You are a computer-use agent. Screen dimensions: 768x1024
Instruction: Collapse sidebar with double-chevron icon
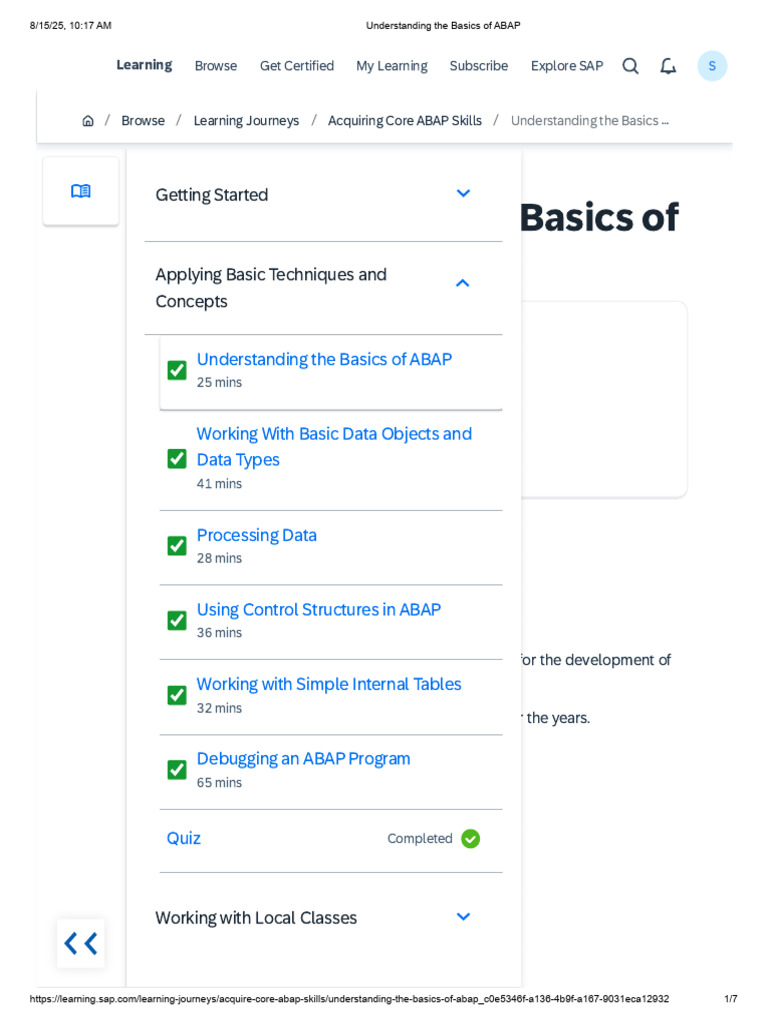click(x=81, y=943)
